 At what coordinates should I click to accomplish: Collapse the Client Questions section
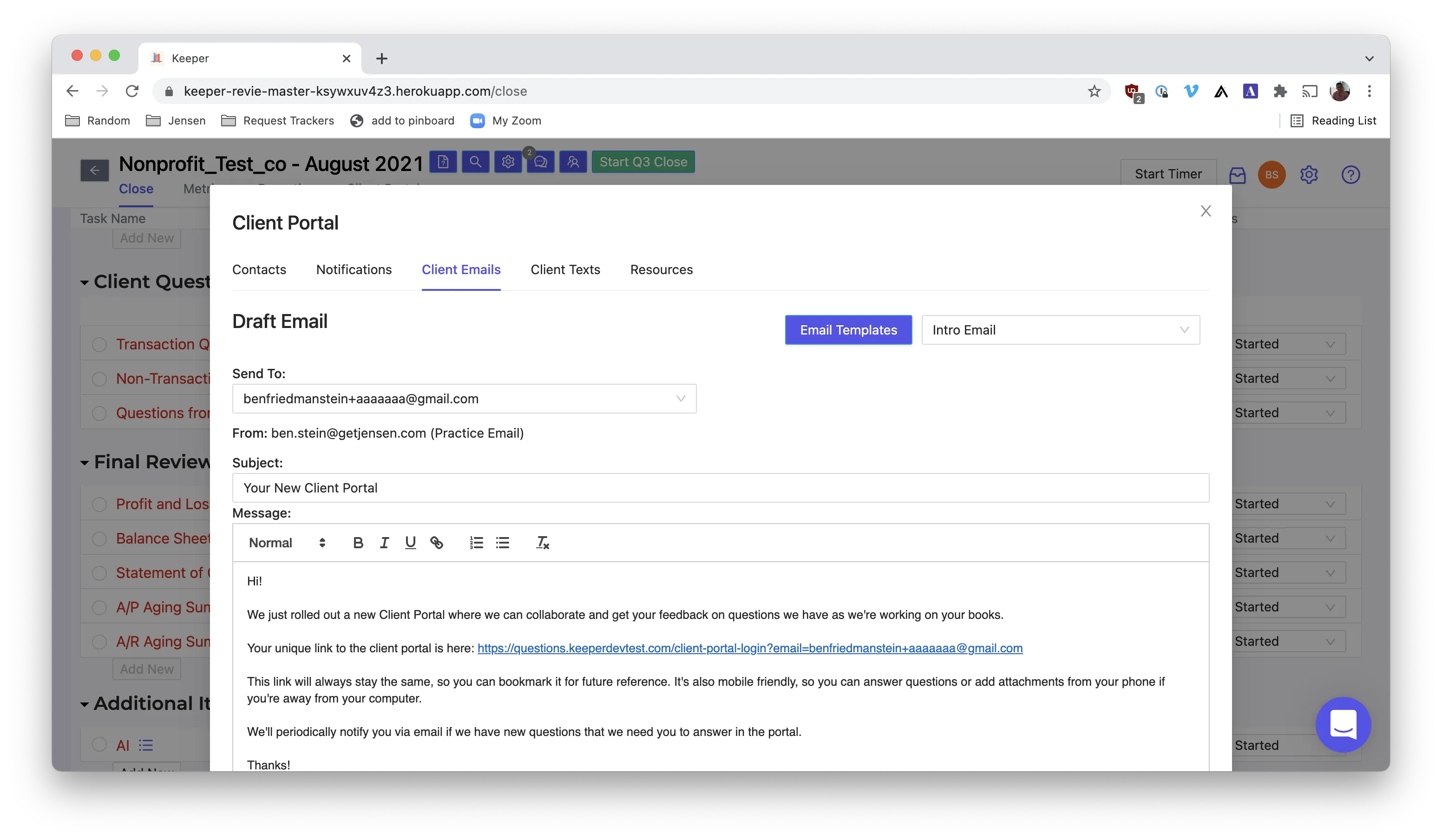tap(85, 282)
